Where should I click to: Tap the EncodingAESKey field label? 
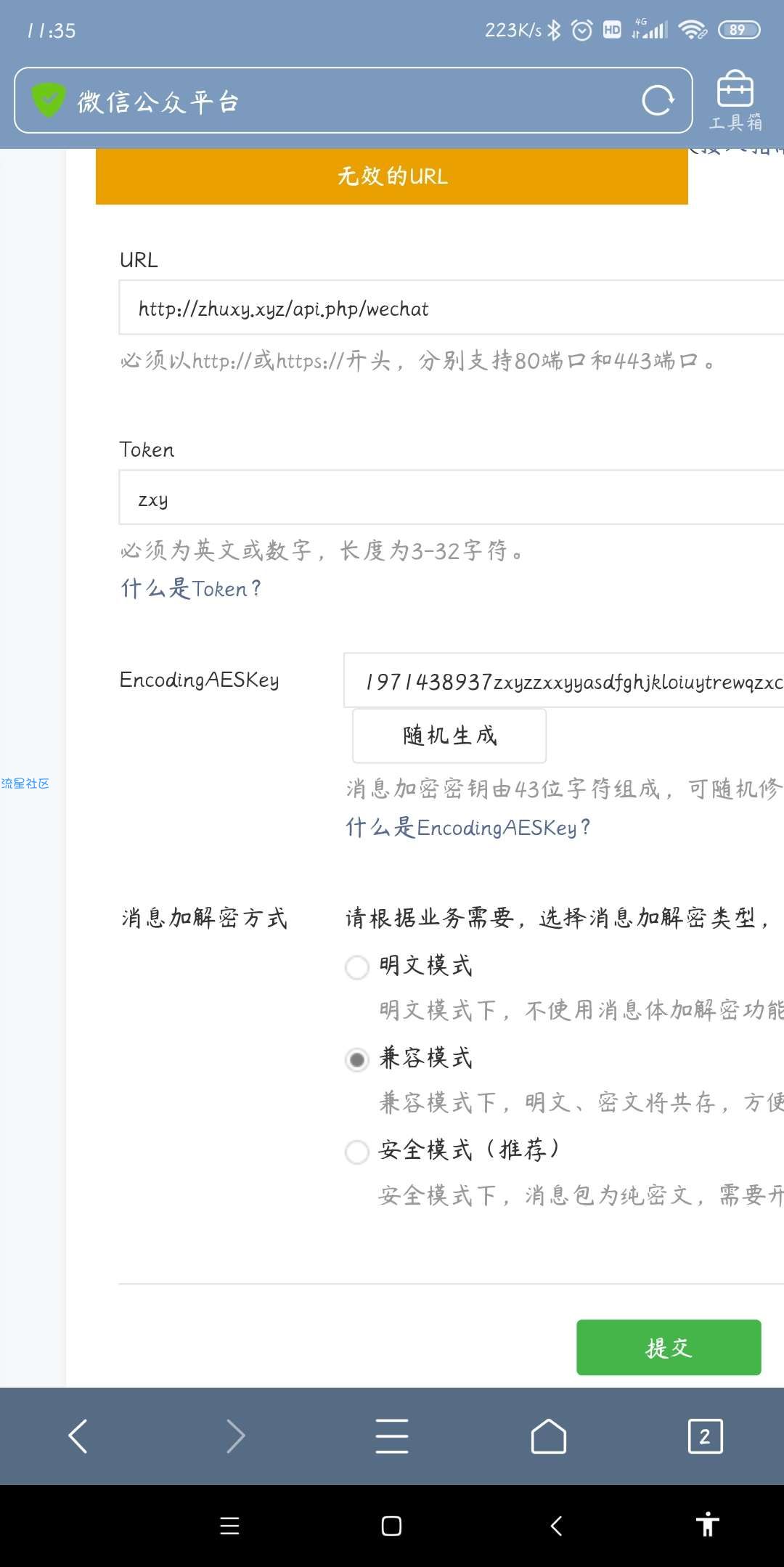click(200, 680)
